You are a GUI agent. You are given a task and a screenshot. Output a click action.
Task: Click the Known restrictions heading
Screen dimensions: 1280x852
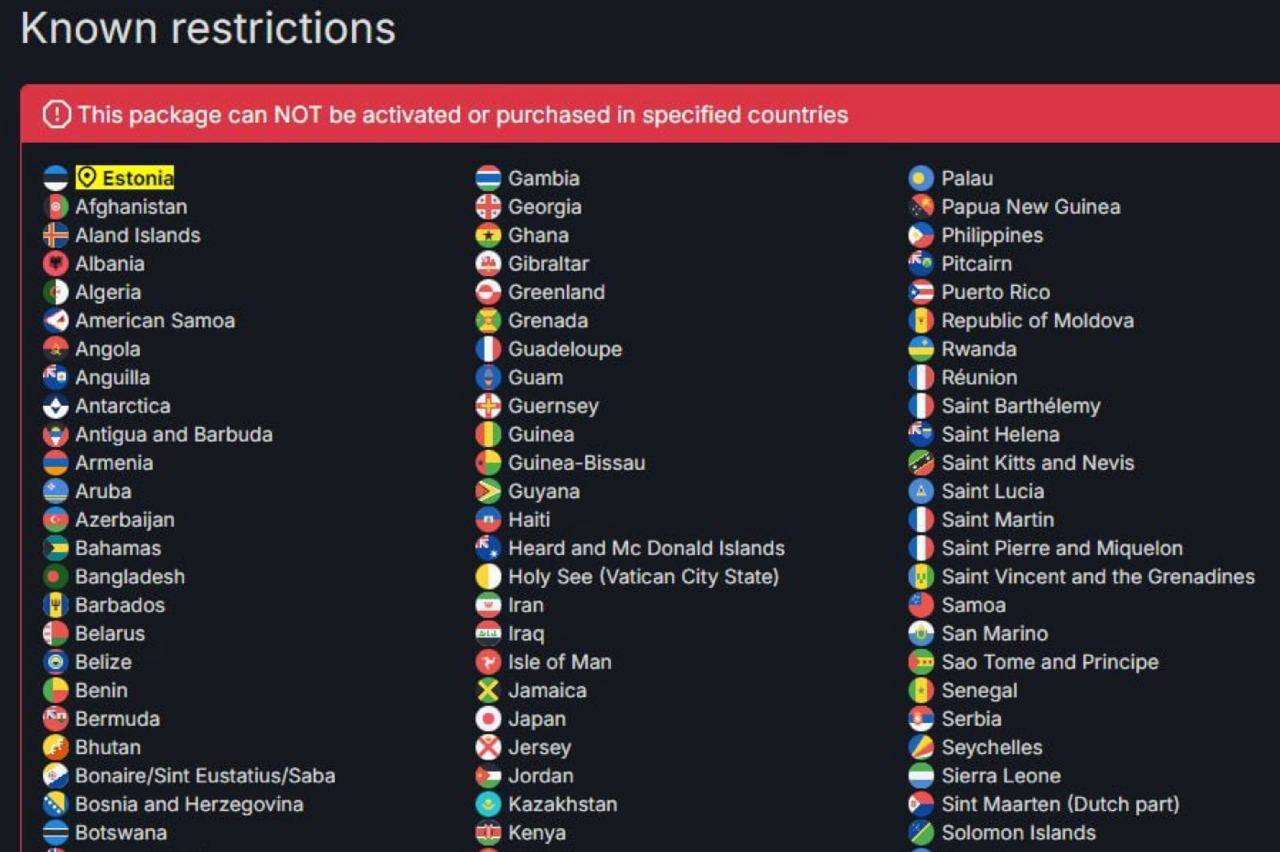coord(208,28)
